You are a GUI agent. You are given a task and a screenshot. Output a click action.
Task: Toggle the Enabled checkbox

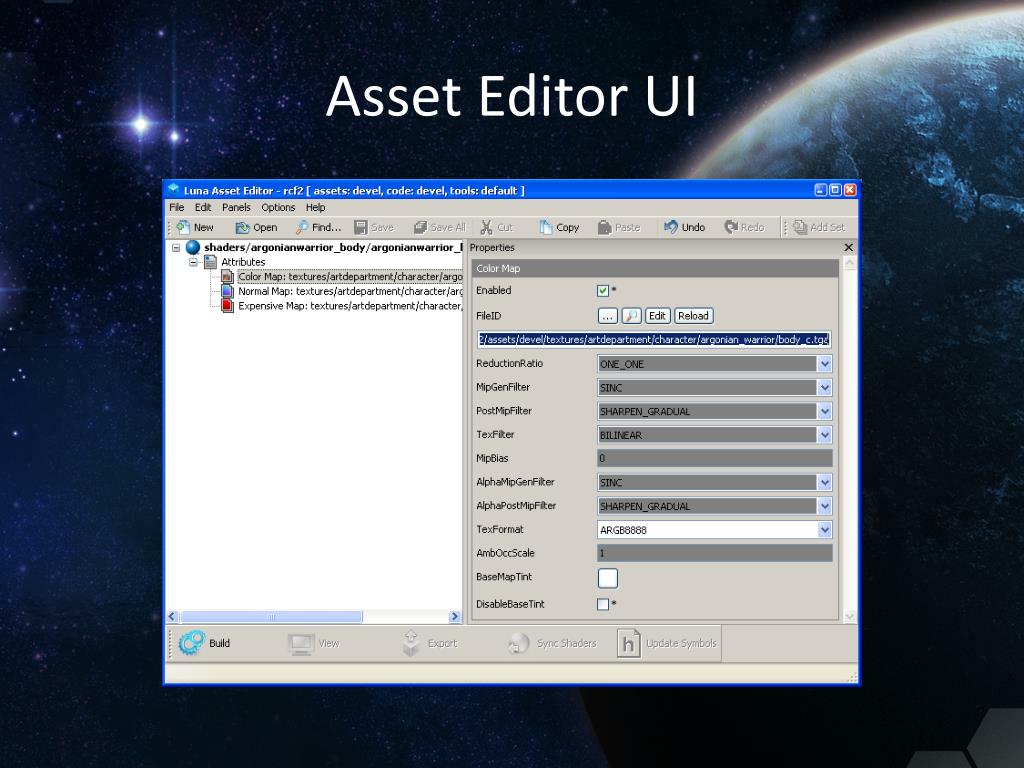[603, 291]
